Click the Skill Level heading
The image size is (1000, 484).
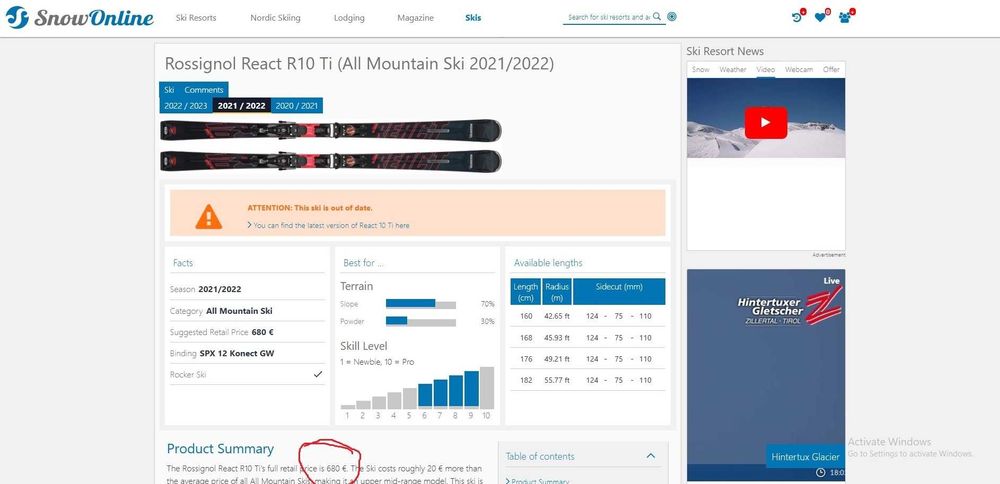pyautogui.click(x=364, y=346)
